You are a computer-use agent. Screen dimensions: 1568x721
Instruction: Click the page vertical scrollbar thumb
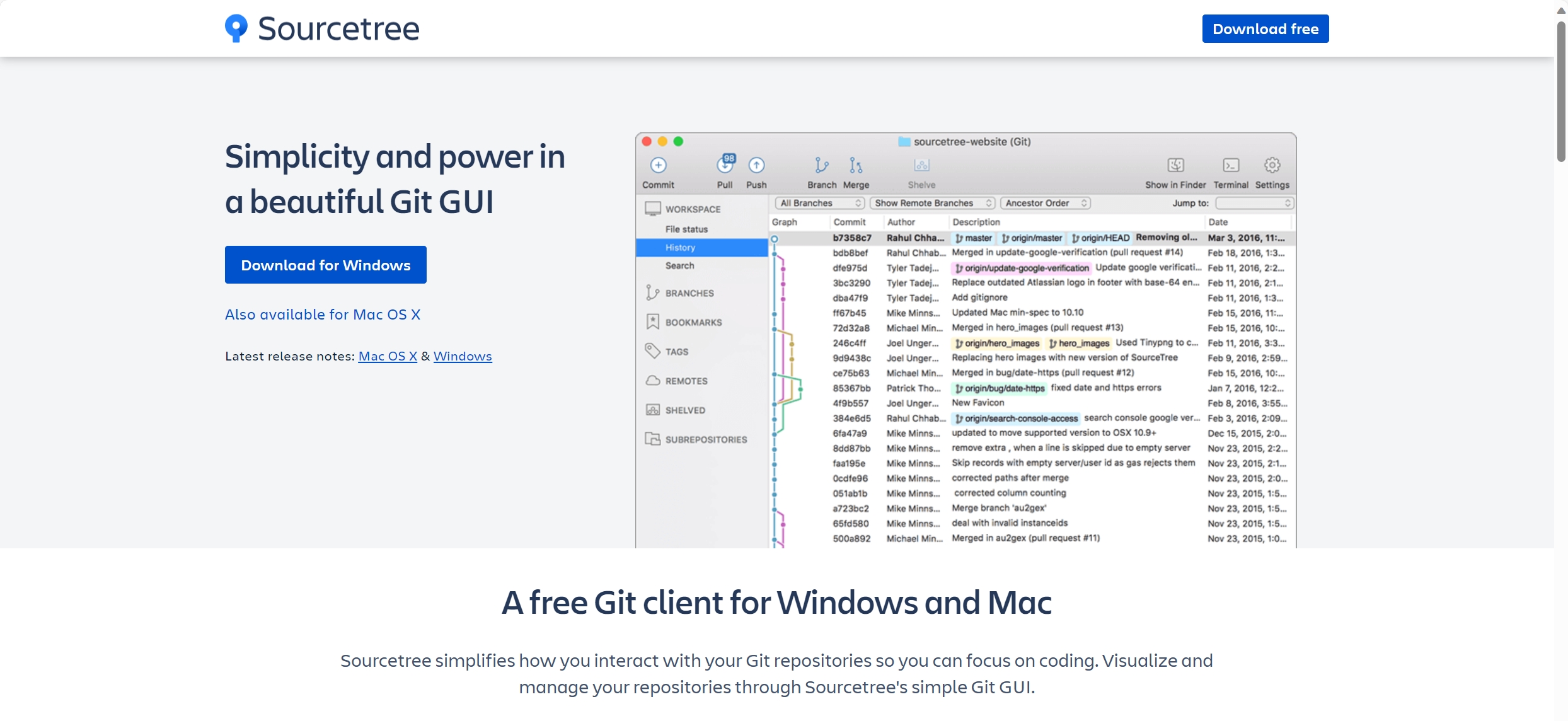(1560, 88)
